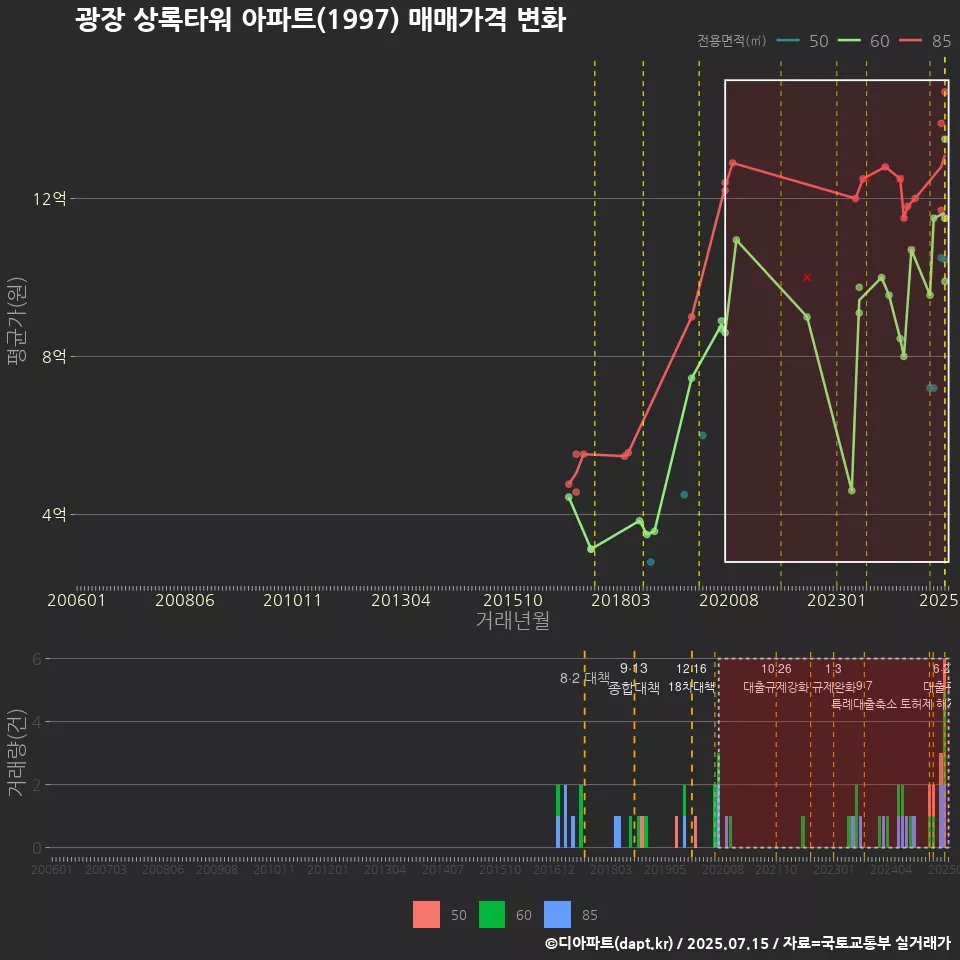
Task: Click the red line's peak point after 202008
Action: click(733, 163)
